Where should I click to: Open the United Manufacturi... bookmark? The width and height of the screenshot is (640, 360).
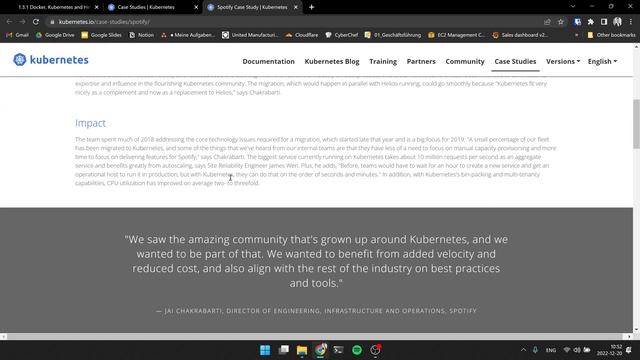[x=250, y=35]
